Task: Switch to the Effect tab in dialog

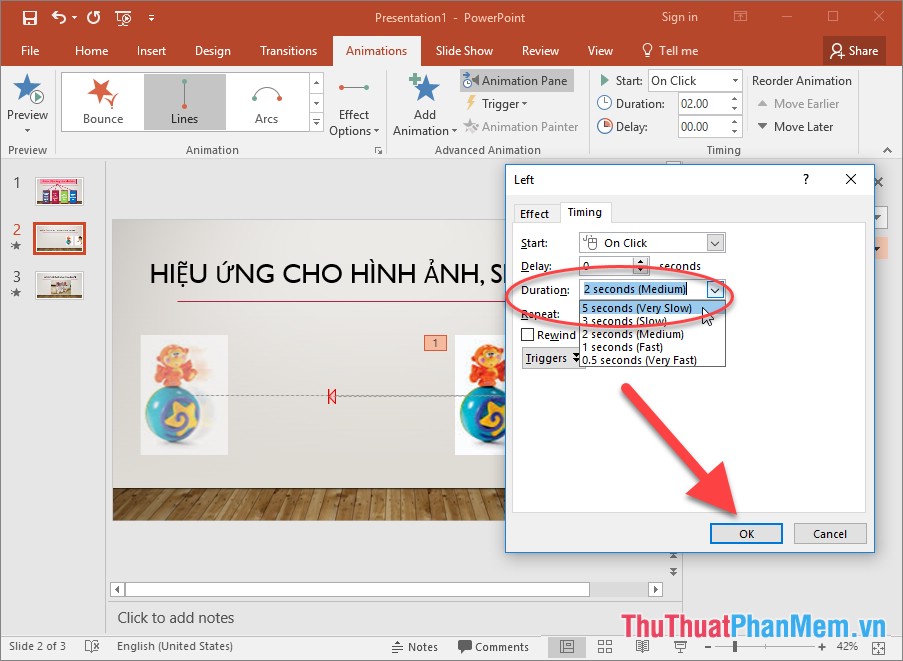Action: point(536,213)
